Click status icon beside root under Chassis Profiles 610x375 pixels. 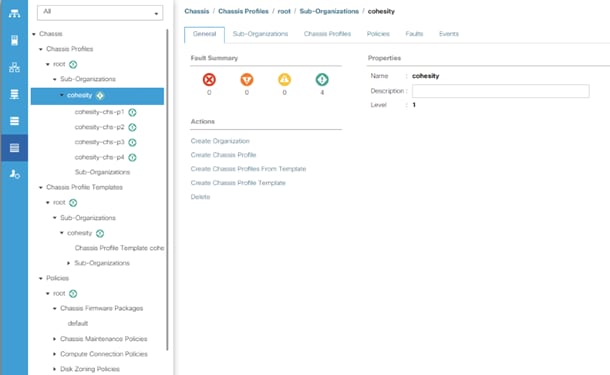(73, 64)
